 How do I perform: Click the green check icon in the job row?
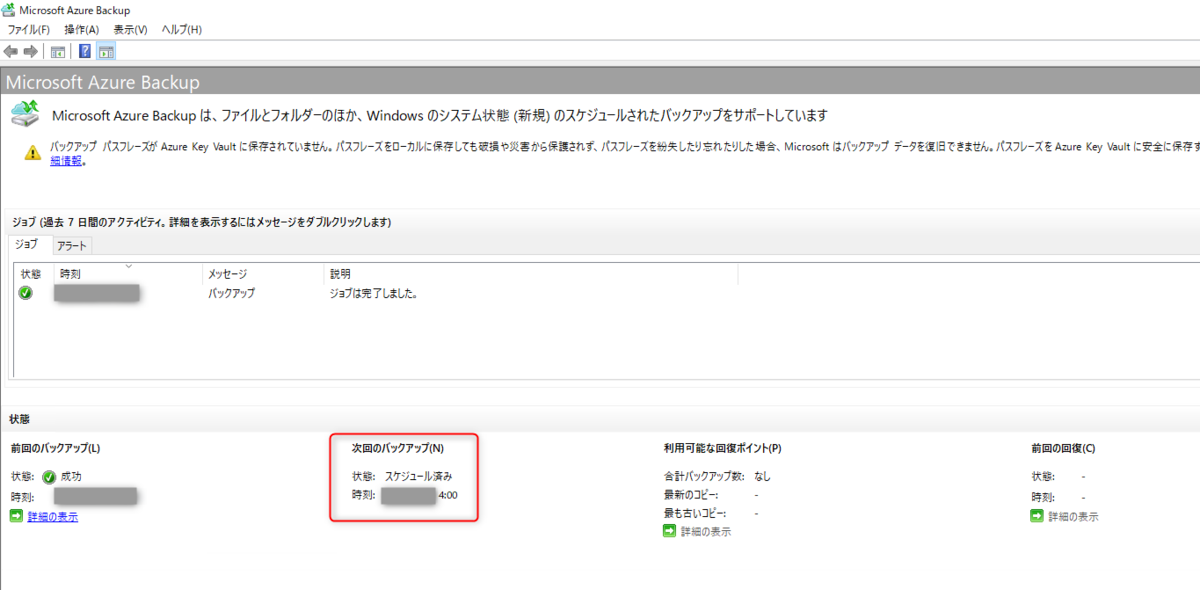[x=26, y=293]
